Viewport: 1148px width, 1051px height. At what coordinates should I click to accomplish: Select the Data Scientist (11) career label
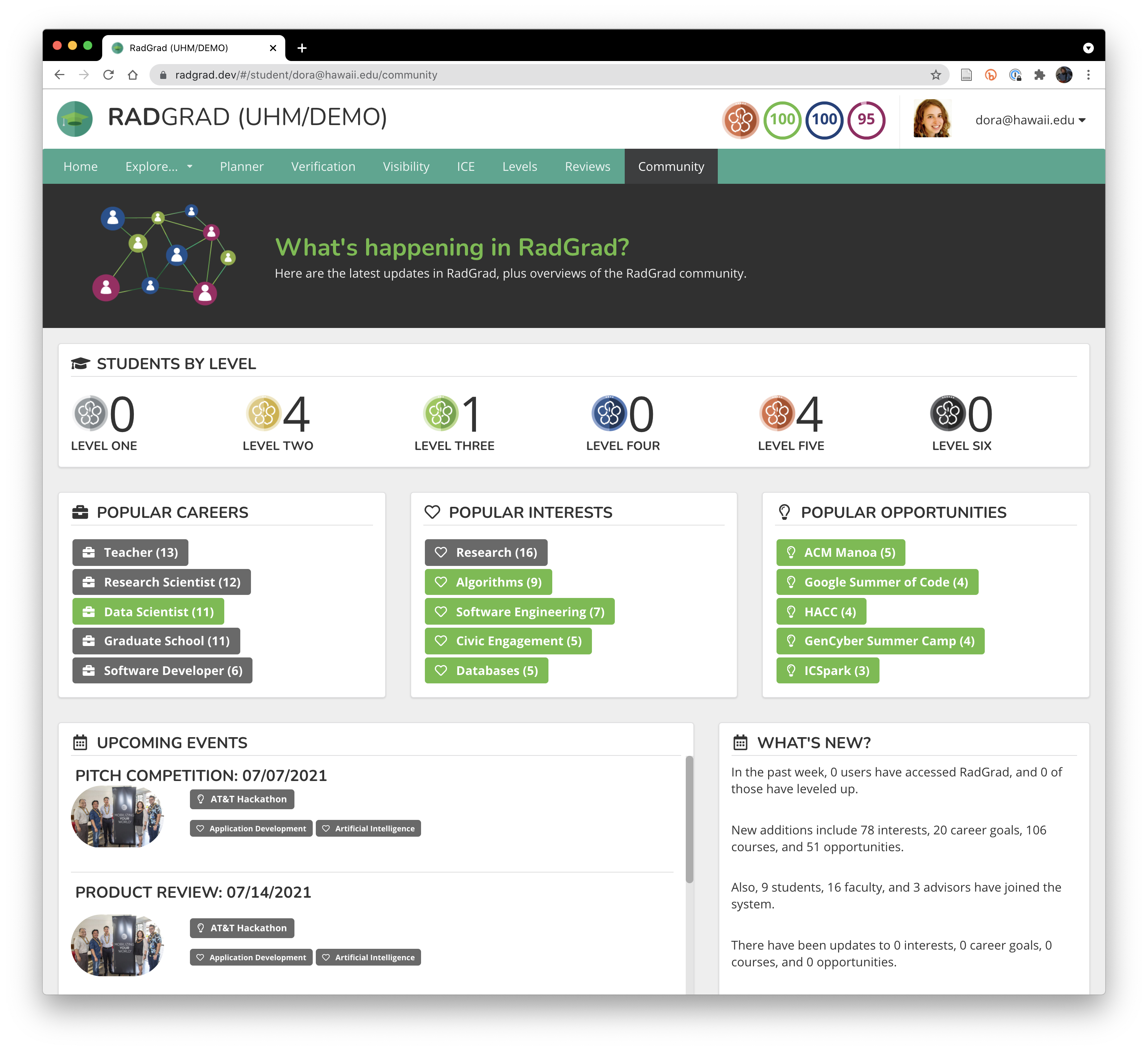(148, 611)
